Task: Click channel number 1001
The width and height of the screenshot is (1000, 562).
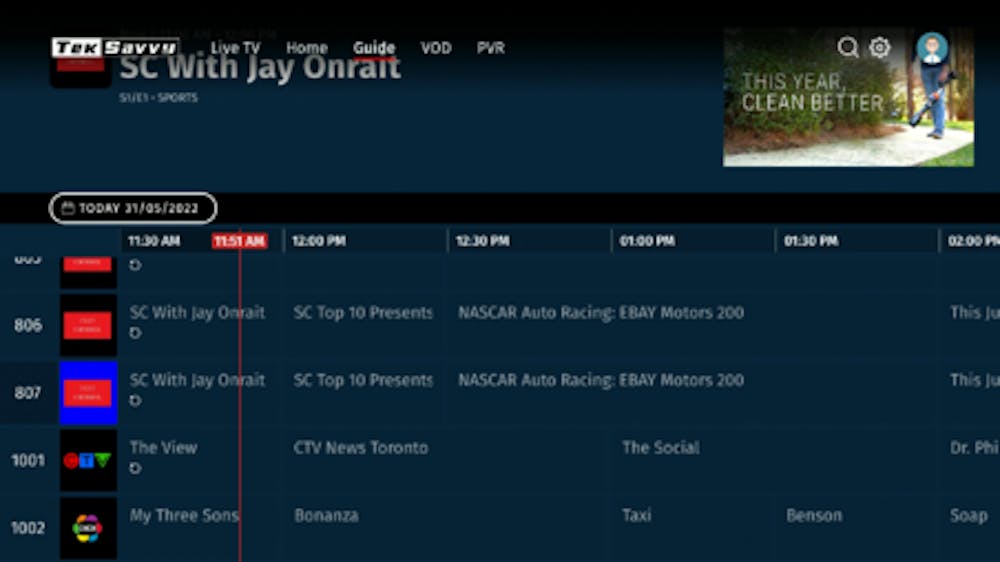Action: click(x=28, y=461)
